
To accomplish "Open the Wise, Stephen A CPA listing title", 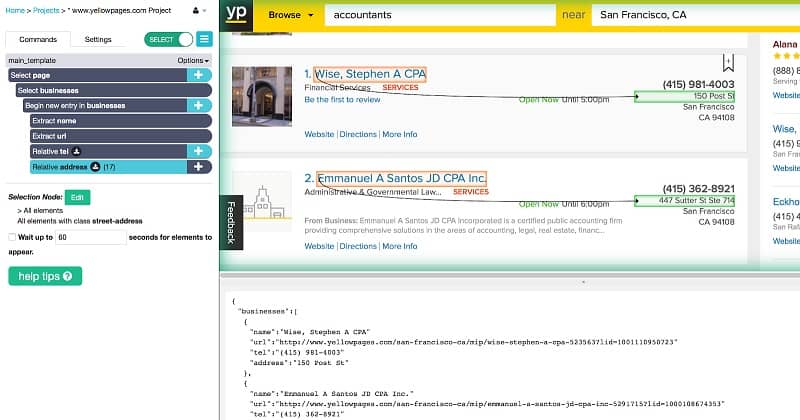I will (x=370, y=74).
